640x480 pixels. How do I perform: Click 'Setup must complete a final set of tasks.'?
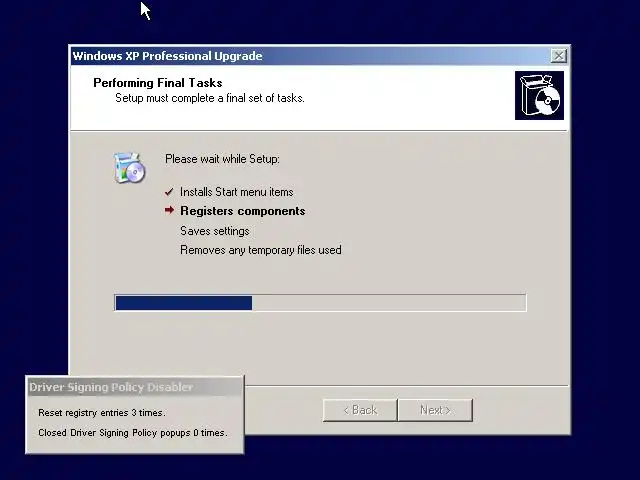(210, 98)
